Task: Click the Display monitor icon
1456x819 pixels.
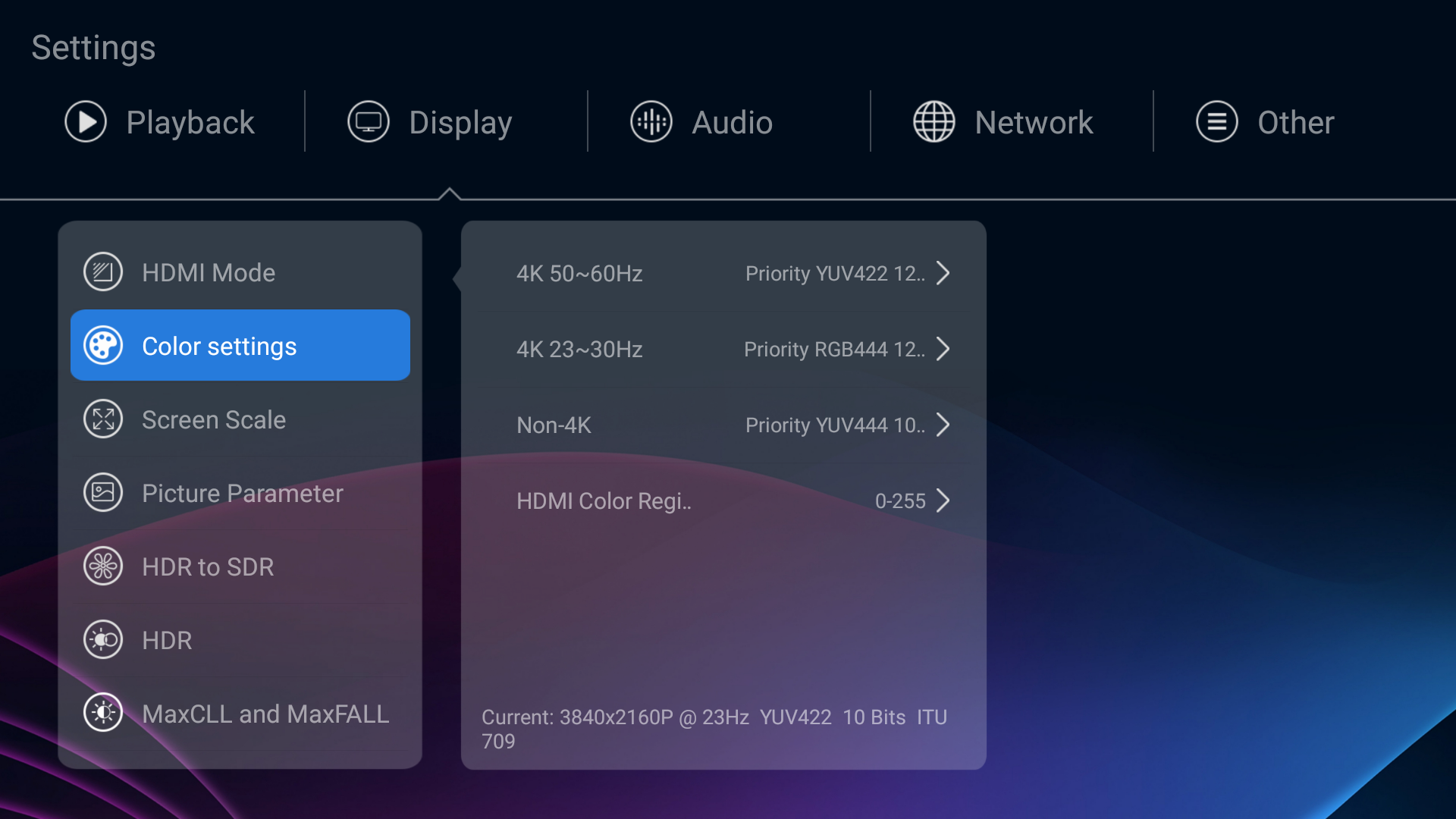Action: (369, 121)
